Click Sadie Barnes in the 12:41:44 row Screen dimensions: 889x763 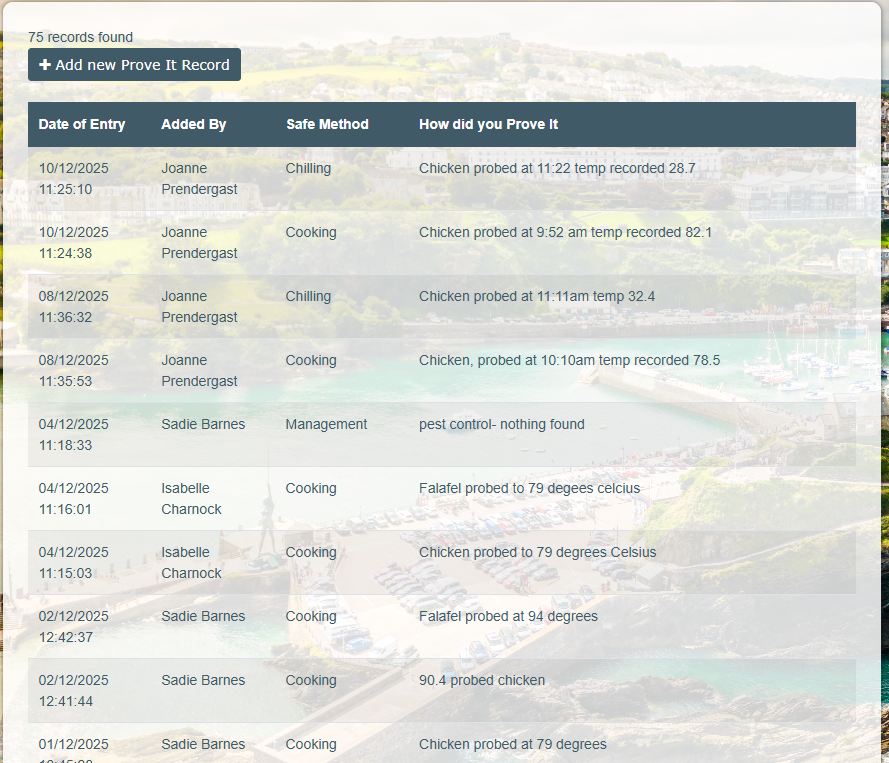point(203,681)
